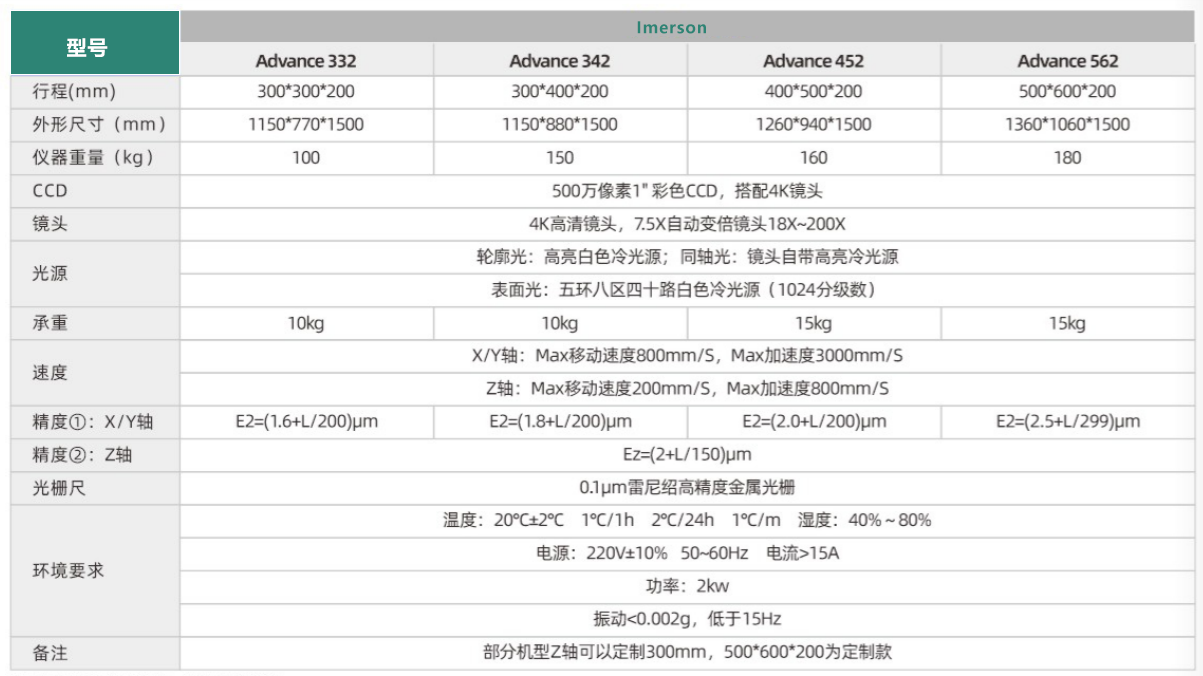Click the 电源: 220V±10% line

click(687, 554)
